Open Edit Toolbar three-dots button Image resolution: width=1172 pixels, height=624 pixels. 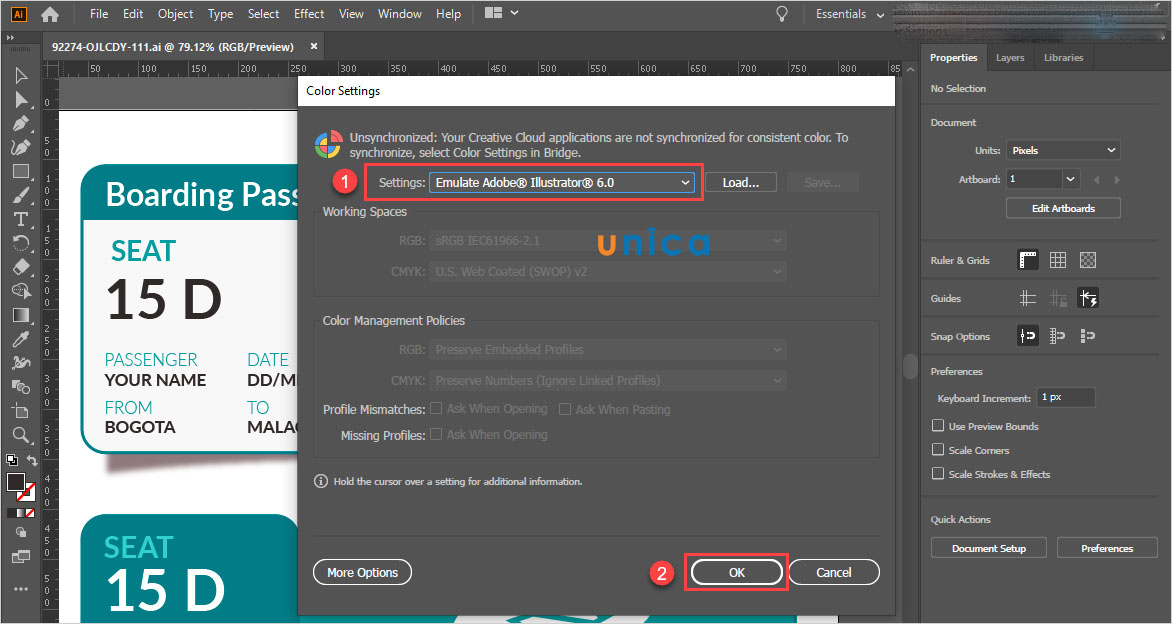click(x=21, y=589)
